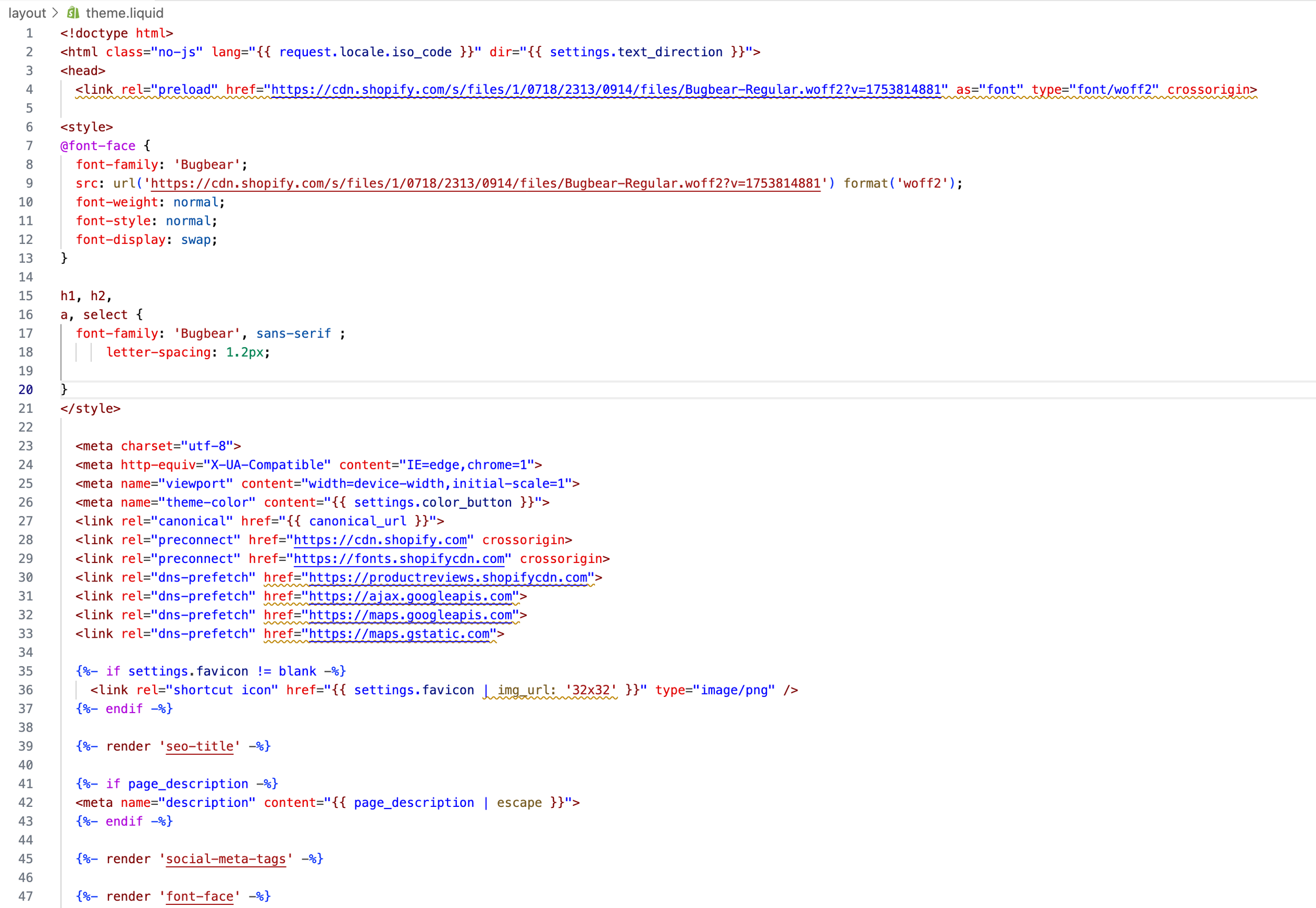Viewport: 1316px width, 908px height.
Task: Expand the breadcrumb chevron after layout
Action: (55, 12)
